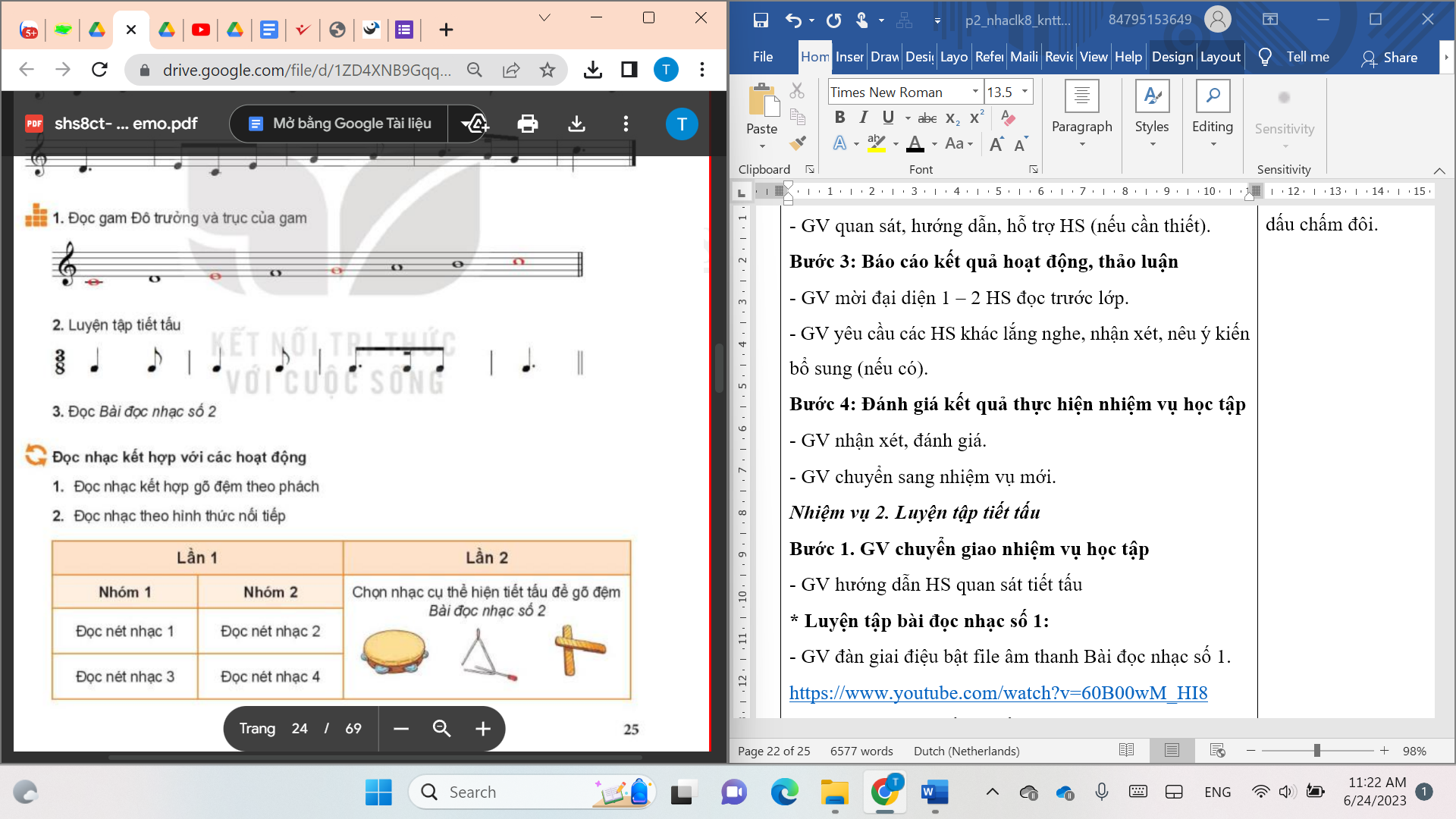This screenshot has width=1456, height=819.
Task: Open Windows Start menu
Action: point(378,792)
